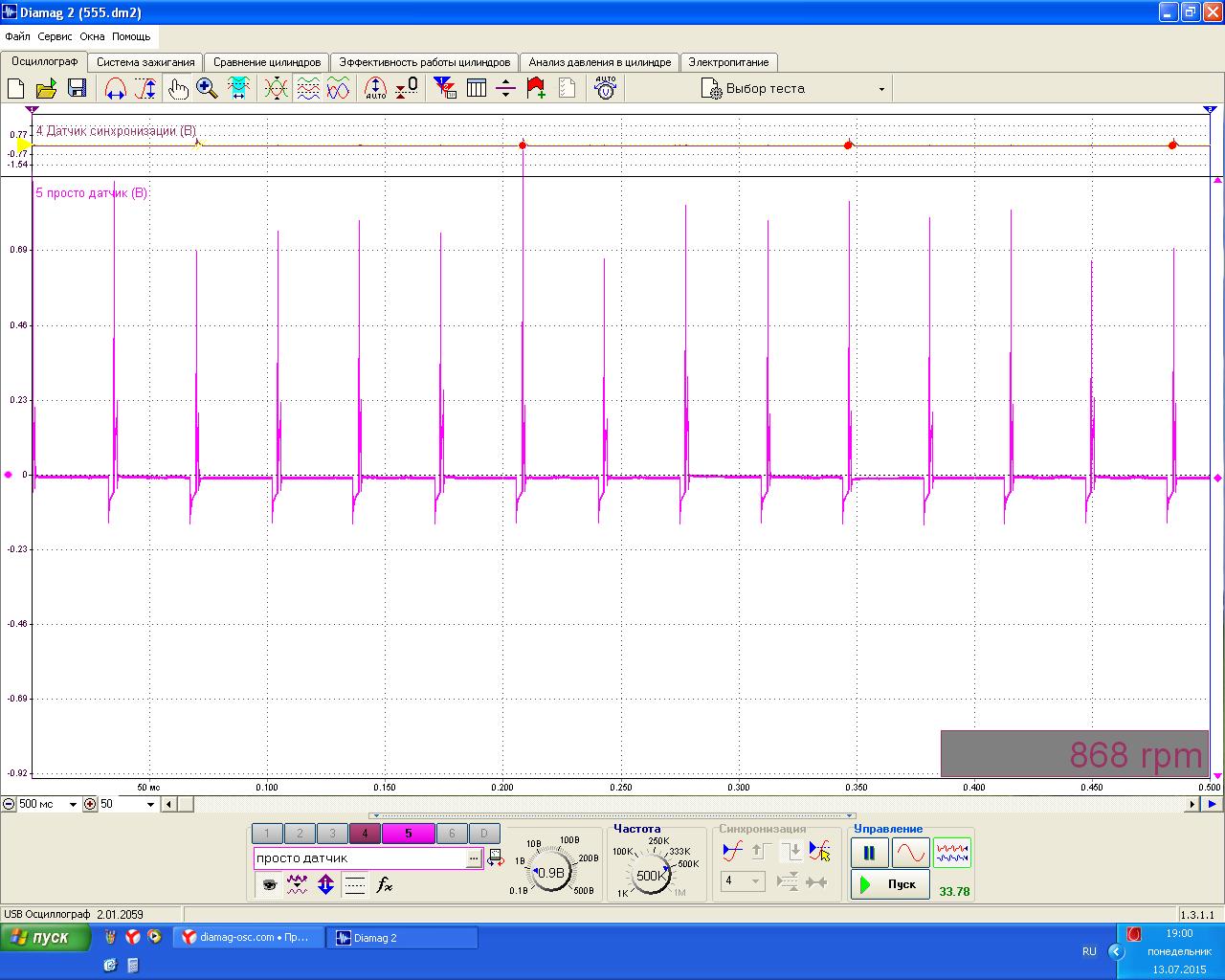Toggle channel 4 button
The image size is (1225, 980).
point(365,834)
